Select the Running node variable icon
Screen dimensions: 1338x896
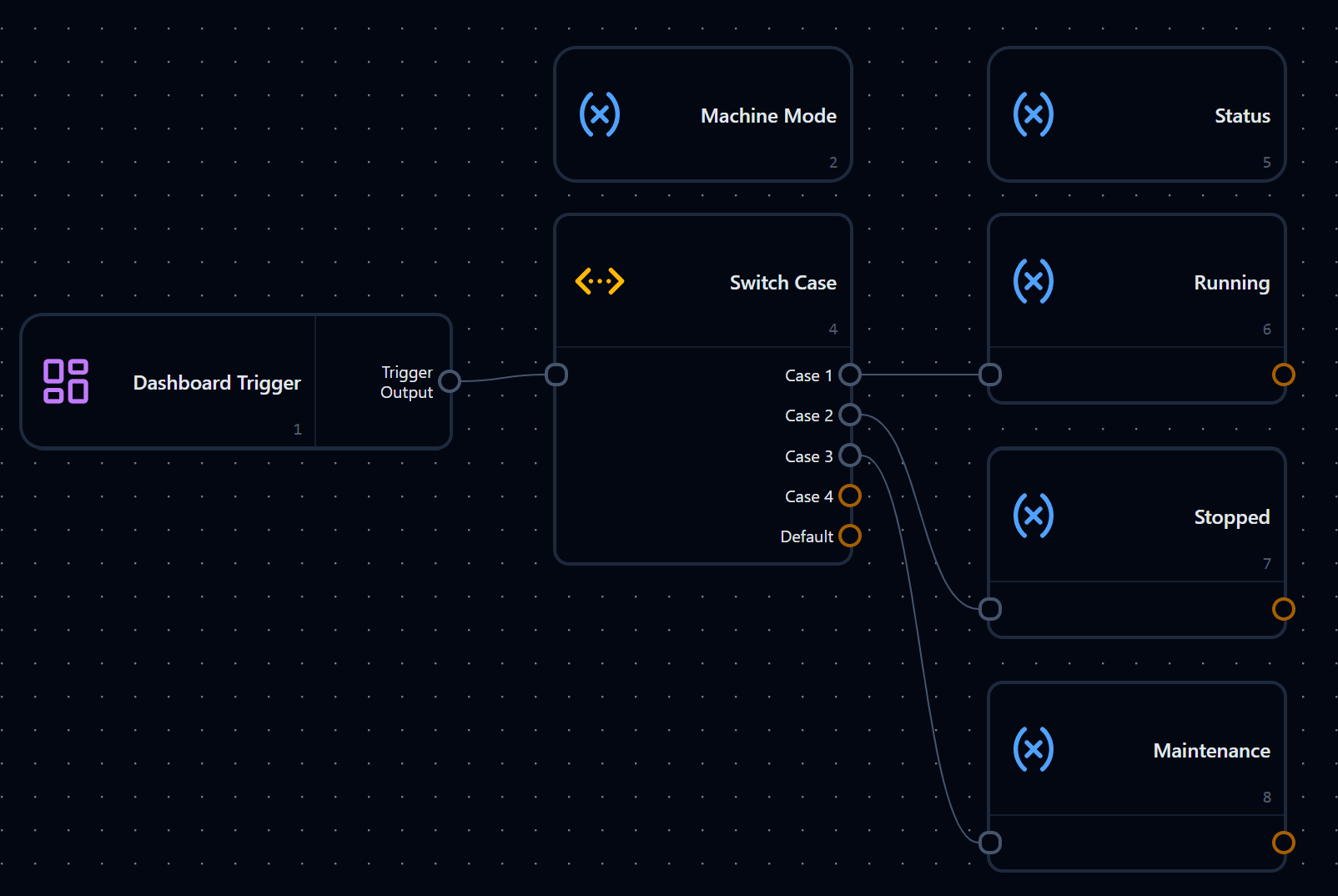pyautogui.click(x=1034, y=281)
